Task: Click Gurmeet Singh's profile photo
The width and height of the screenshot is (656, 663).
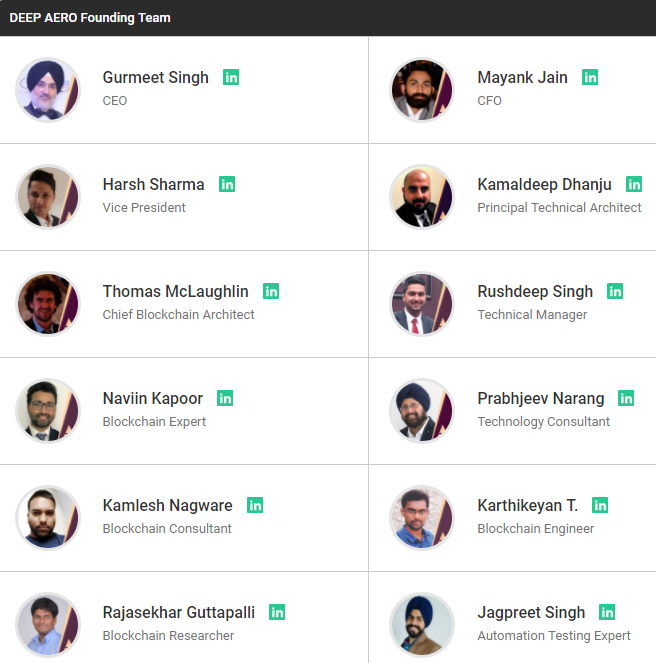Action: pyautogui.click(x=48, y=89)
